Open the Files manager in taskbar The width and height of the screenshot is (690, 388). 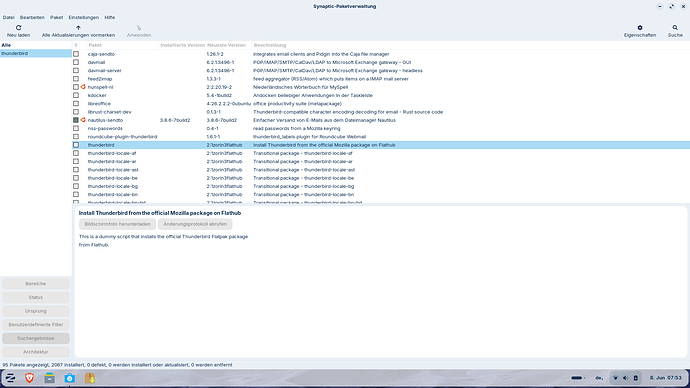[x=49, y=378]
